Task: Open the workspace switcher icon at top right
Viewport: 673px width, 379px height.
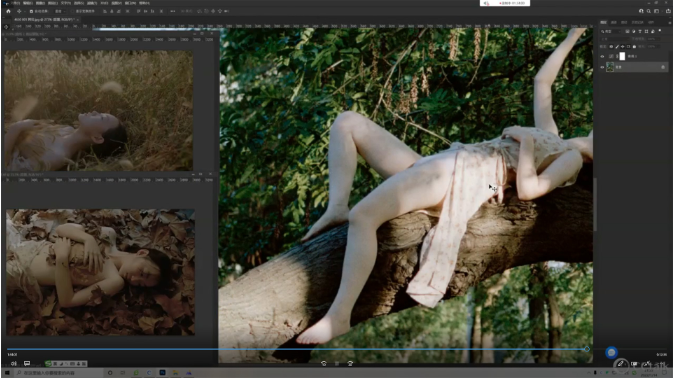Action: pos(656,11)
